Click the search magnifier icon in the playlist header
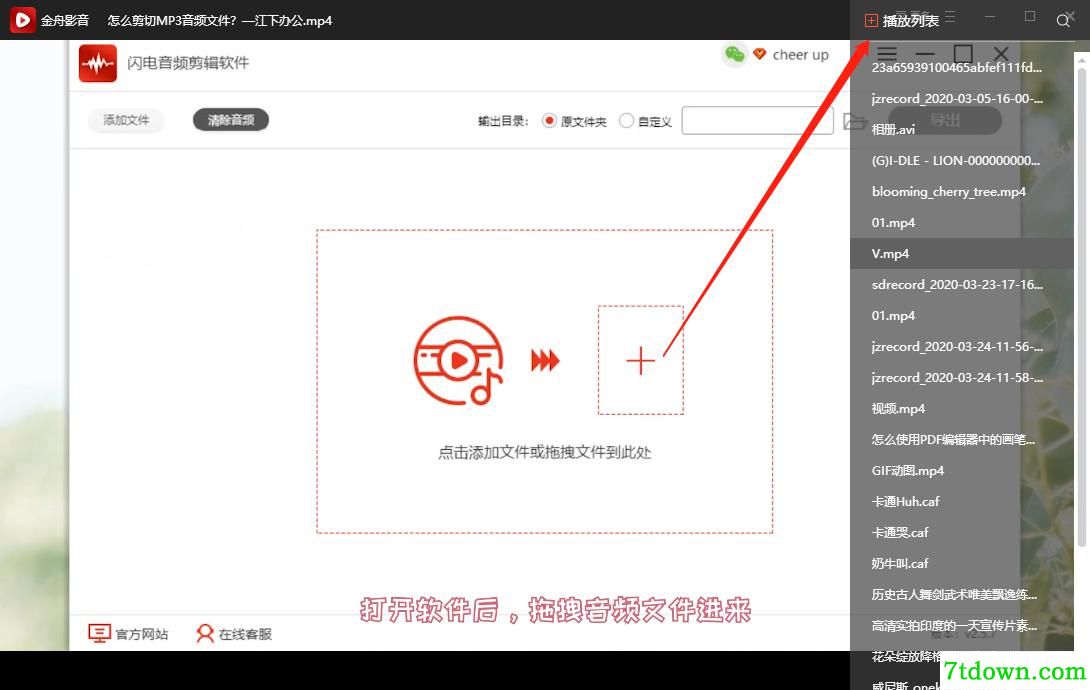Image resolution: width=1090 pixels, height=690 pixels. (1062, 20)
